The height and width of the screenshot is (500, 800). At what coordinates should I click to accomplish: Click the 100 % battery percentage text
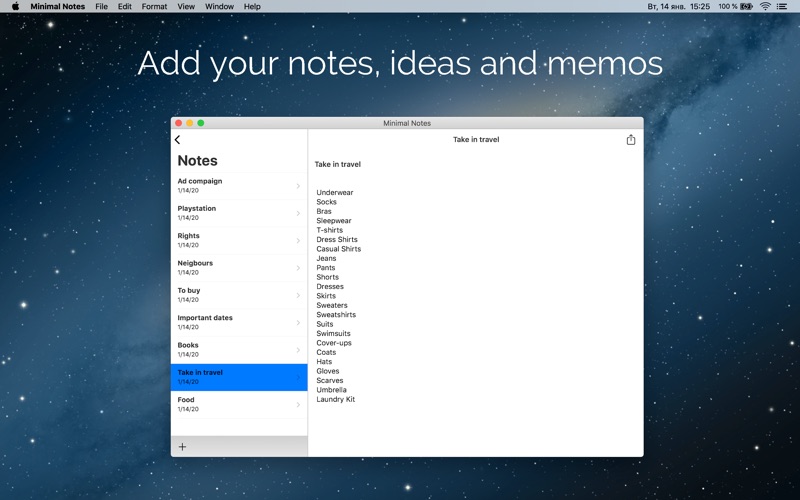(x=728, y=6)
